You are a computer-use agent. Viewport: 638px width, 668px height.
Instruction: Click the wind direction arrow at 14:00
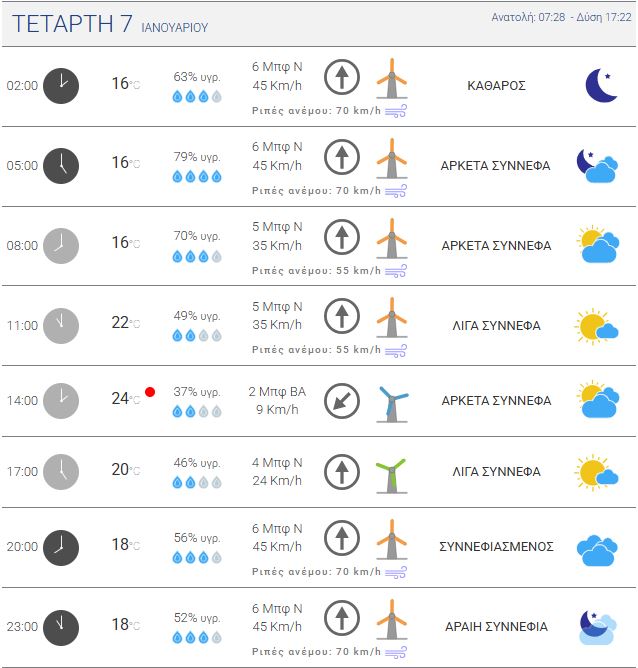tap(342, 401)
